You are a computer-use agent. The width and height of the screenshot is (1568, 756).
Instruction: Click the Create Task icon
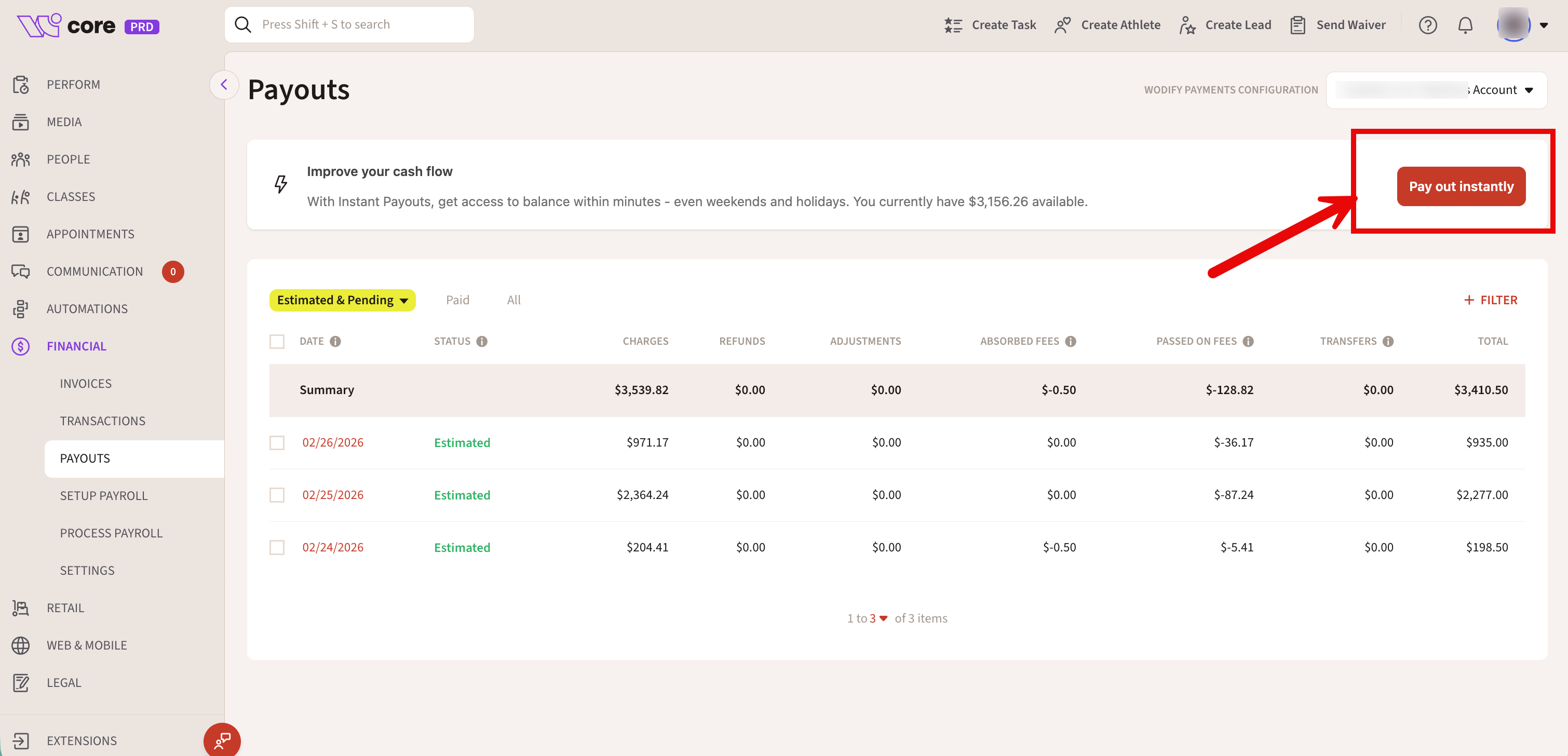coord(953,25)
